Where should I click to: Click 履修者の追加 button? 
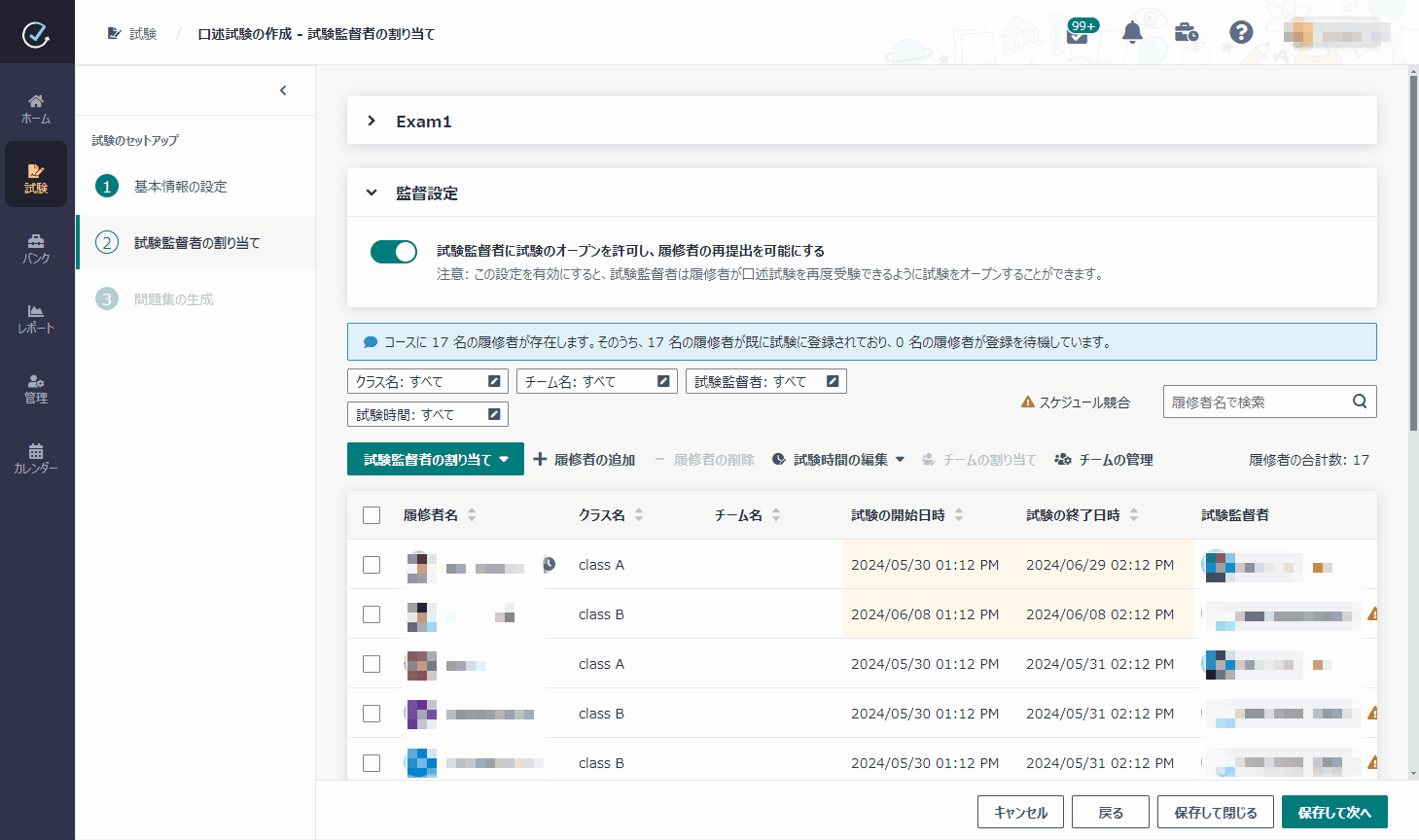[x=585, y=459]
